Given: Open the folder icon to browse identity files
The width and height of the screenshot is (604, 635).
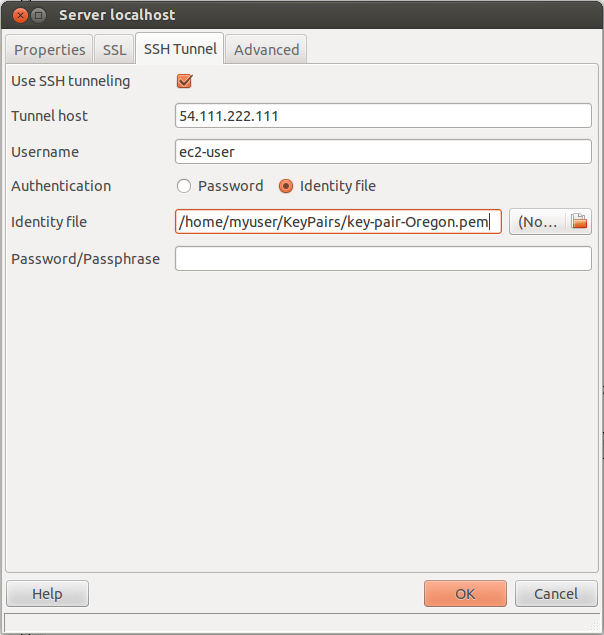Looking at the screenshot, I should 579,222.
